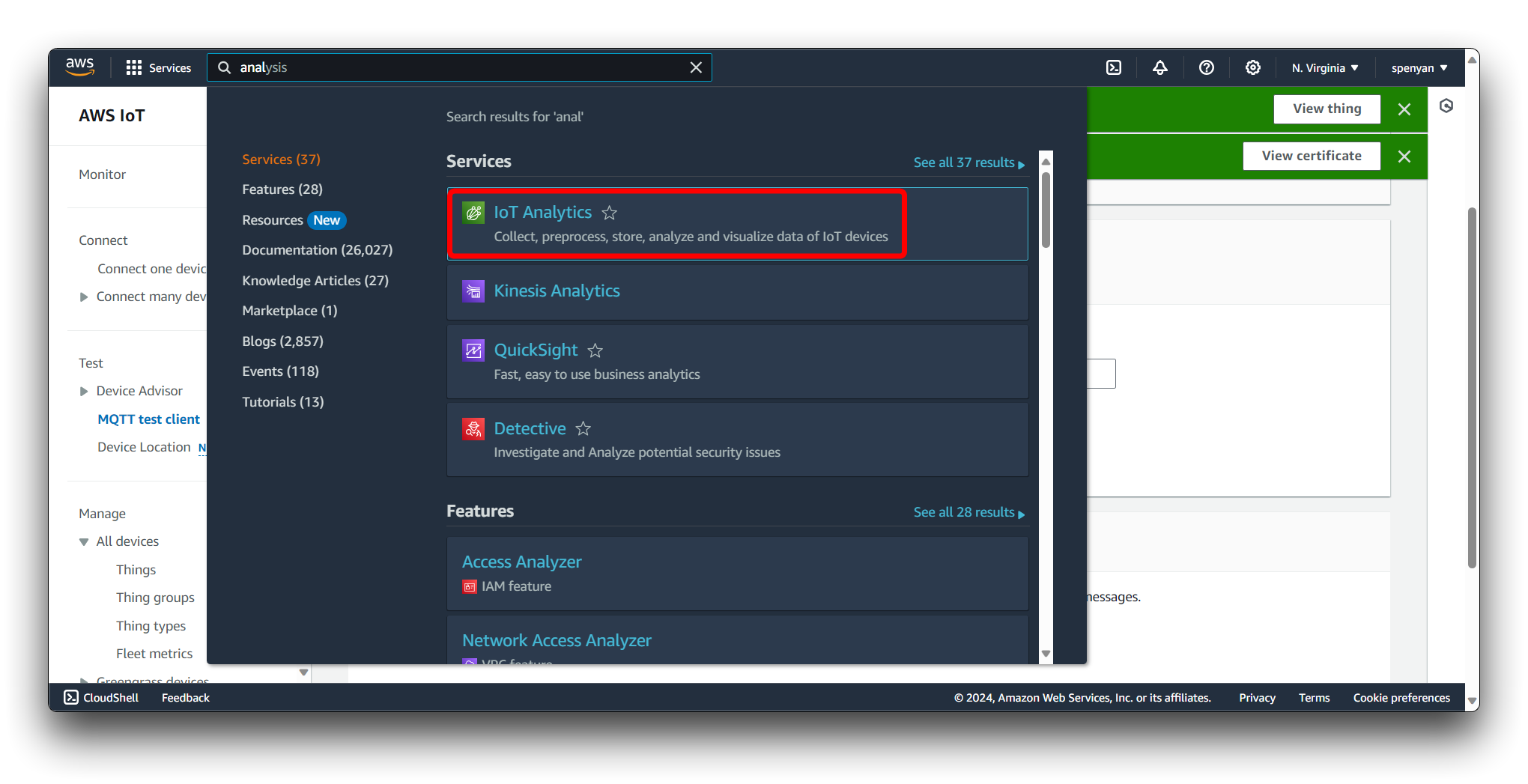Open Monitor in the AWS IoT sidebar
This screenshot has height=784, width=1528.
coord(102,174)
